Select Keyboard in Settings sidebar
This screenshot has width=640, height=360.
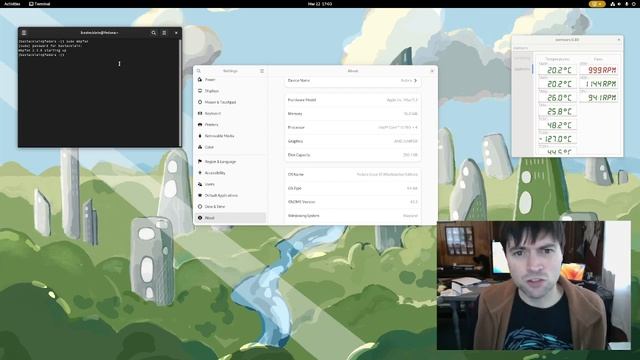click(x=230, y=113)
